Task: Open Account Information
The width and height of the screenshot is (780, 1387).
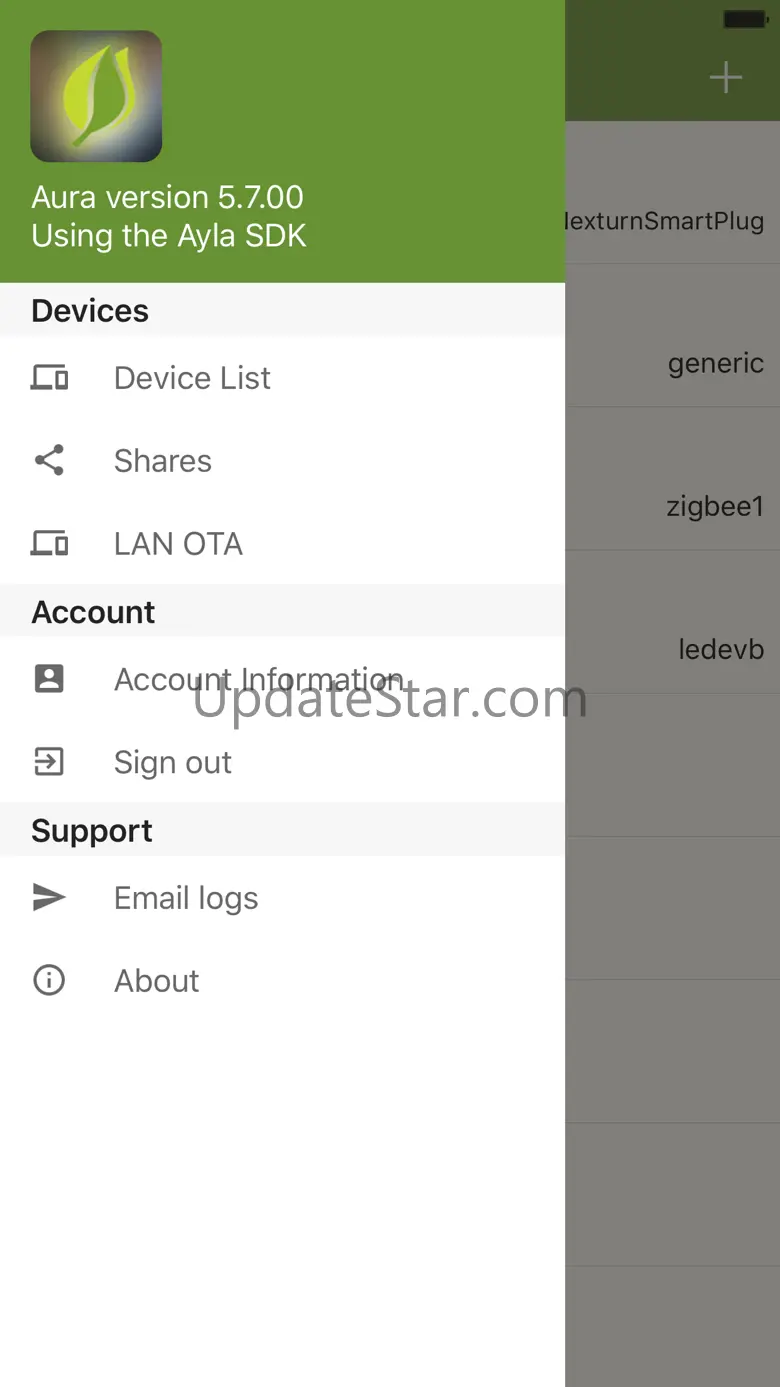Action: [258, 680]
